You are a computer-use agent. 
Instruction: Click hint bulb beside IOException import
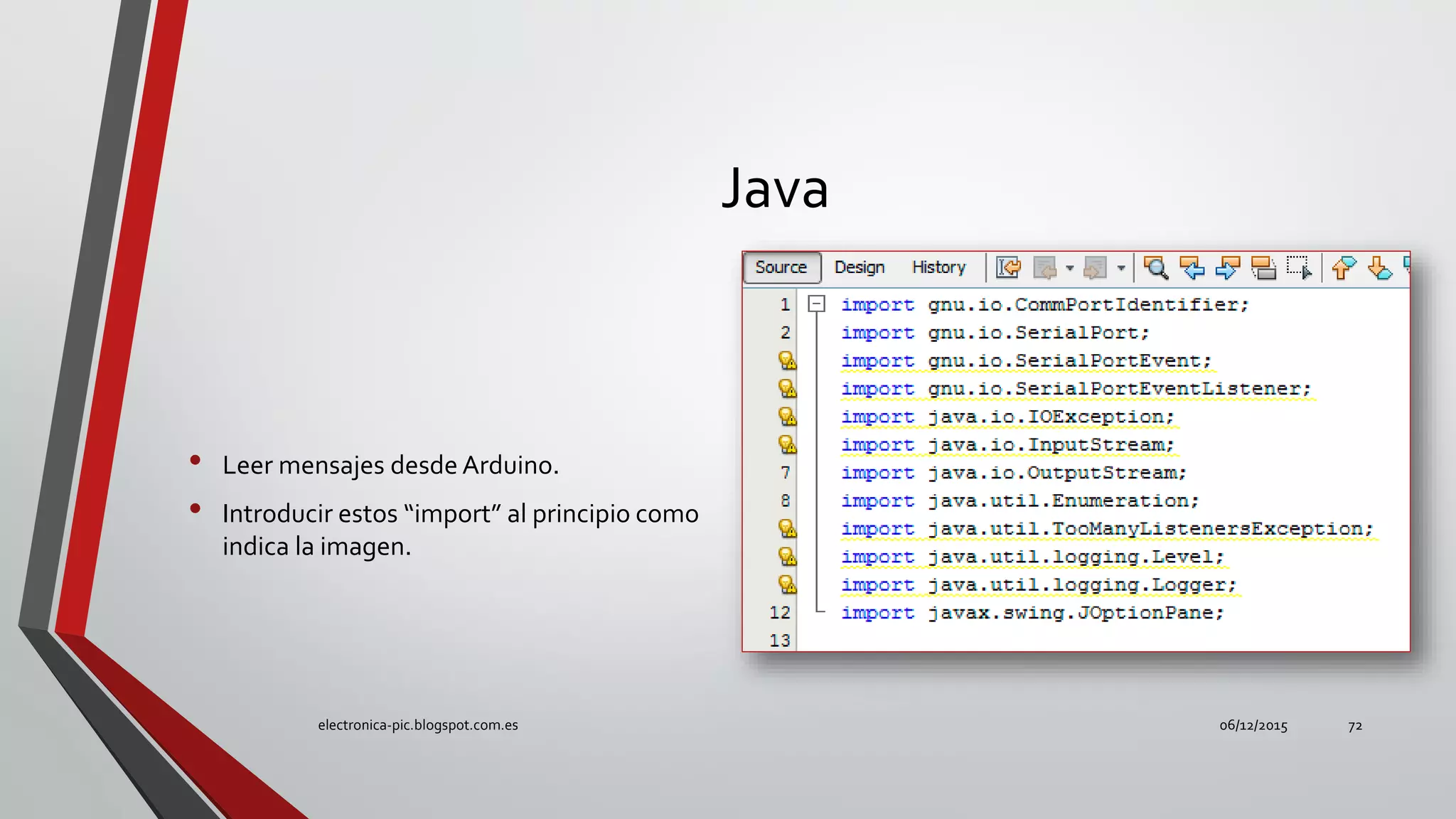787,417
